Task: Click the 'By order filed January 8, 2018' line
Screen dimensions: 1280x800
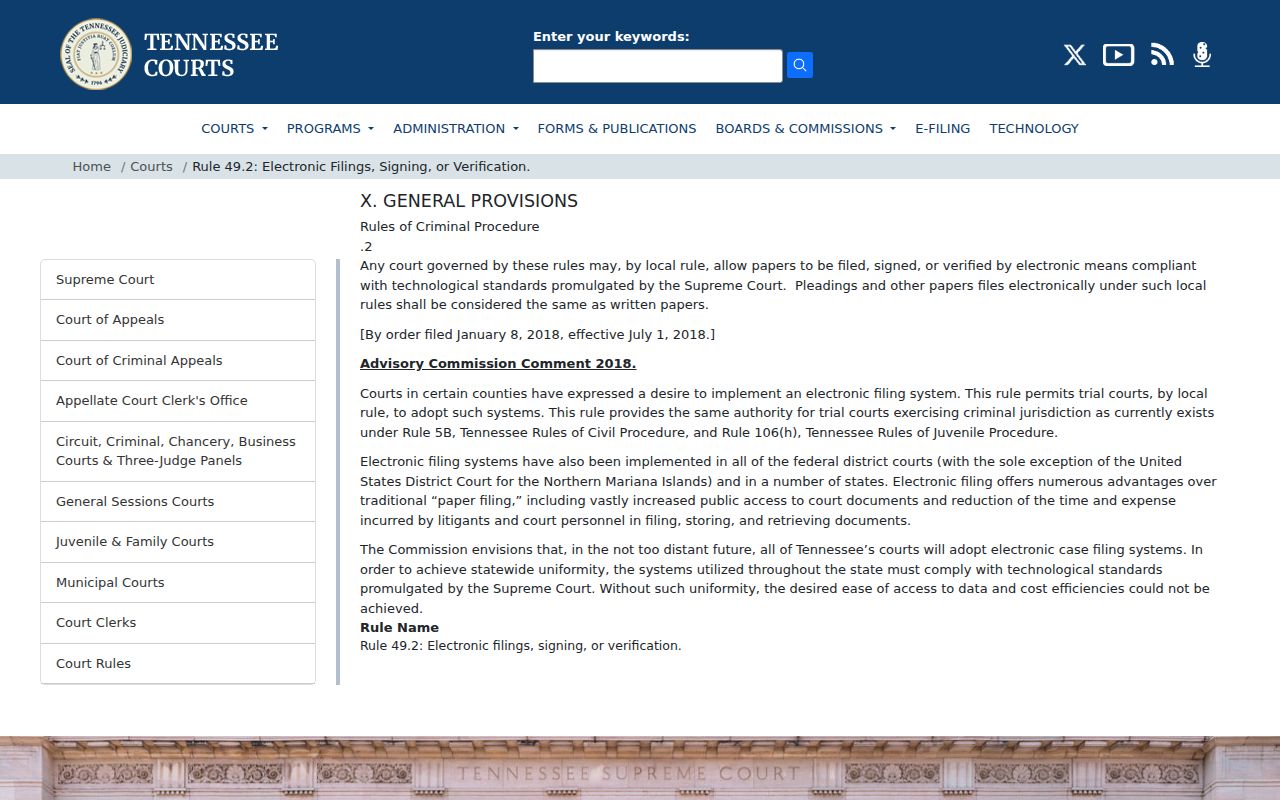Action: [537, 335]
